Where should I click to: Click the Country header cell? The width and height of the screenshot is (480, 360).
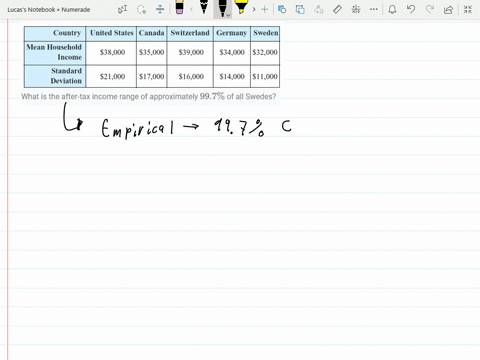click(x=55, y=33)
